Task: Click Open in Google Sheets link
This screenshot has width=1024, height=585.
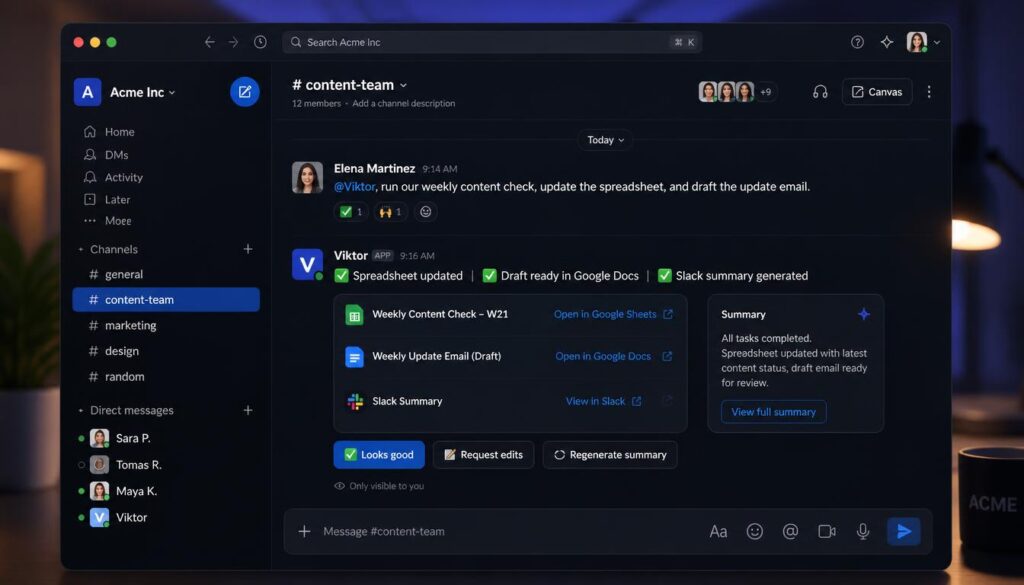Action: [613, 314]
